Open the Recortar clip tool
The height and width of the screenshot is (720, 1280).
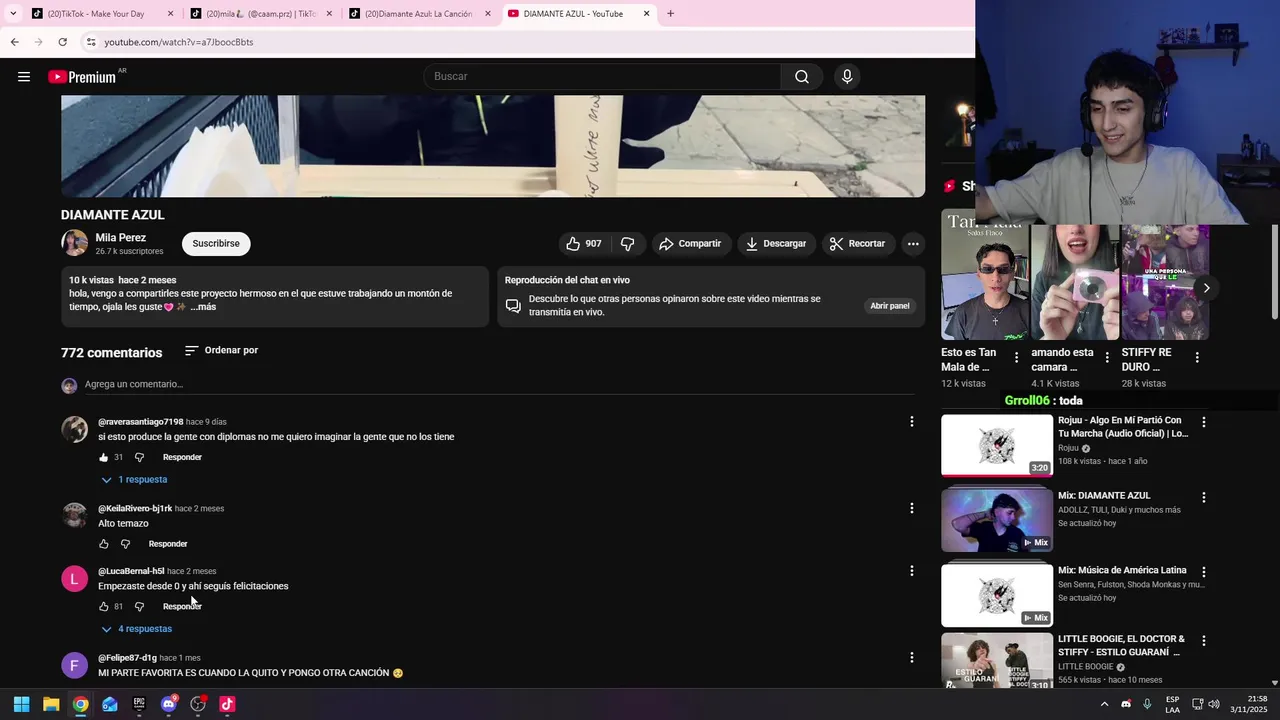point(857,244)
